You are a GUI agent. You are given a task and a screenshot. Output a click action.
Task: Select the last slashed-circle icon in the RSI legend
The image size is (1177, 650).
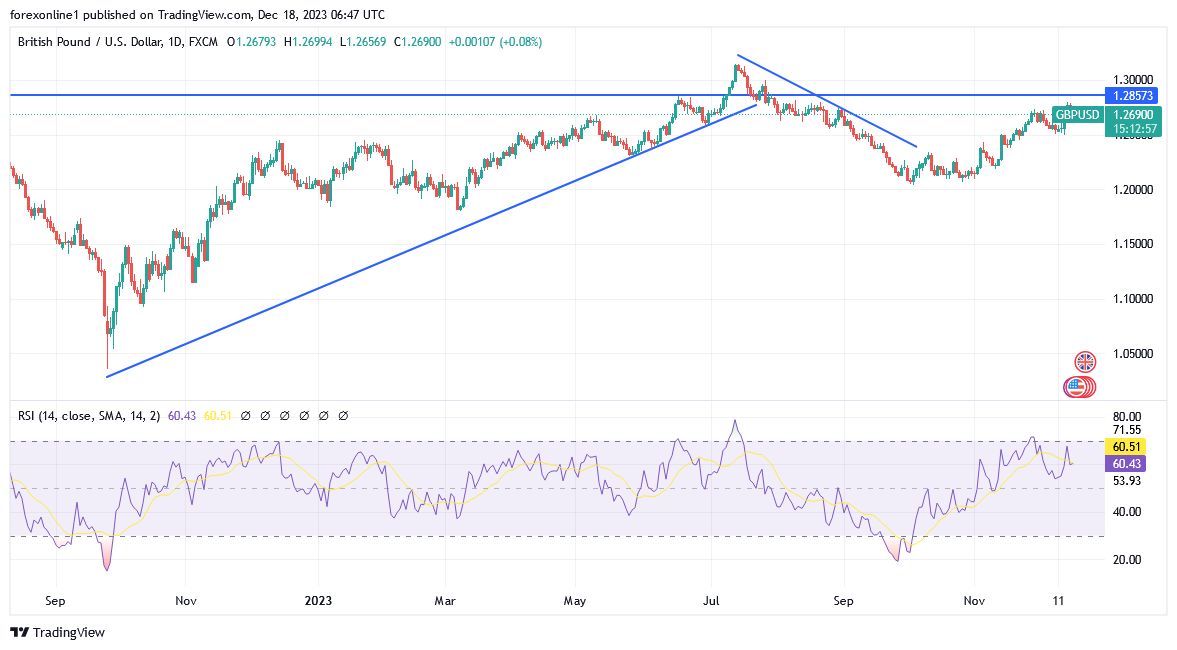click(x=343, y=414)
